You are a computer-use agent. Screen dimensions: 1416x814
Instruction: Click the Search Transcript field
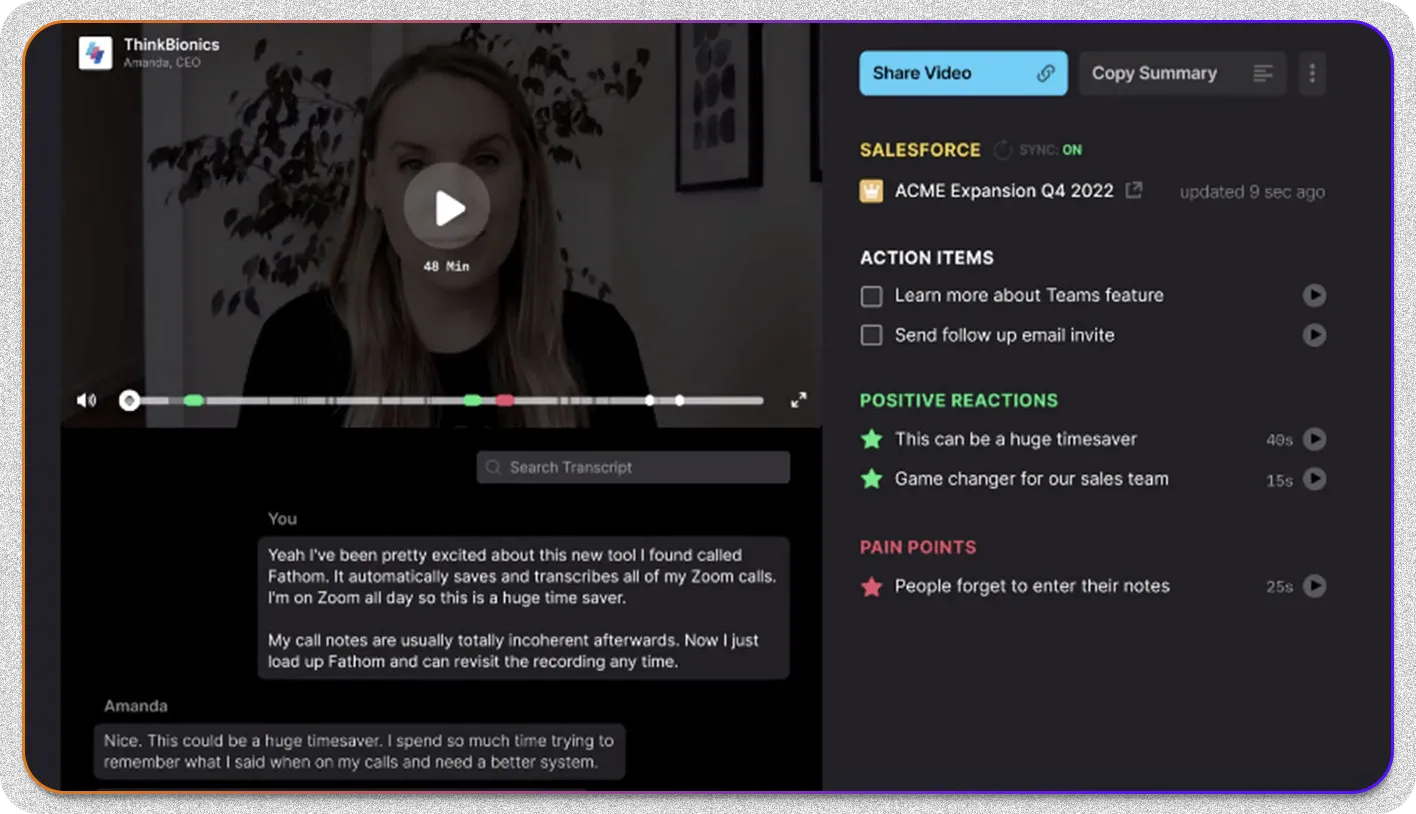(633, 467)
